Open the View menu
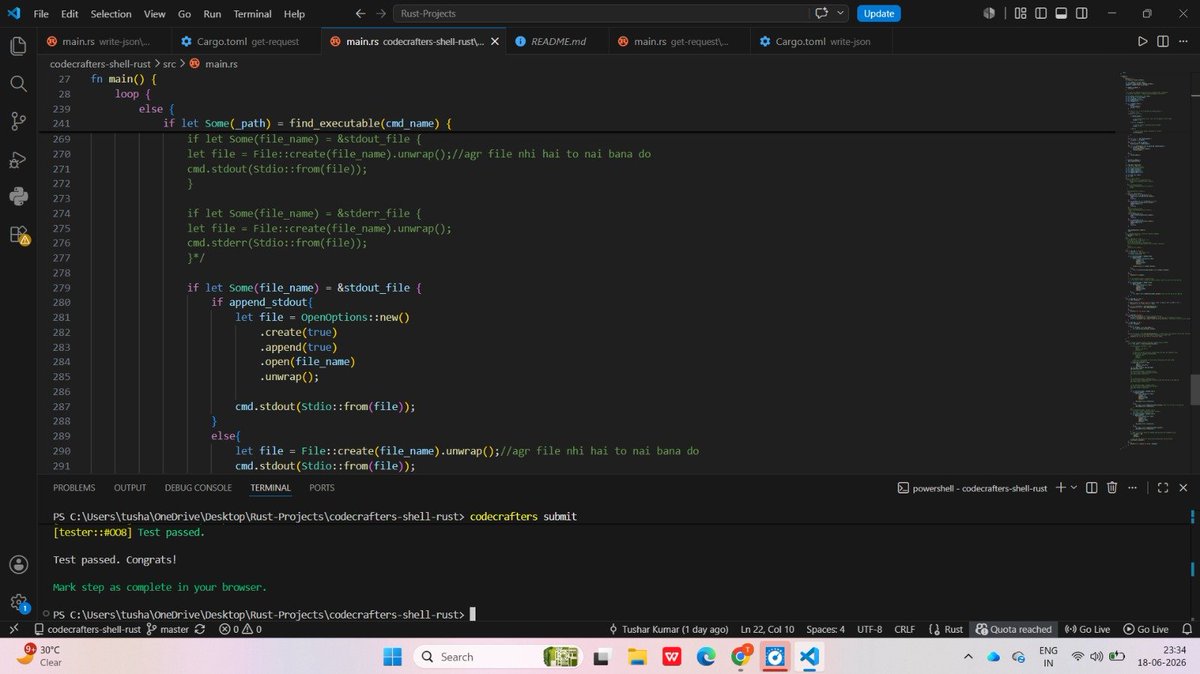 [154, 14]
